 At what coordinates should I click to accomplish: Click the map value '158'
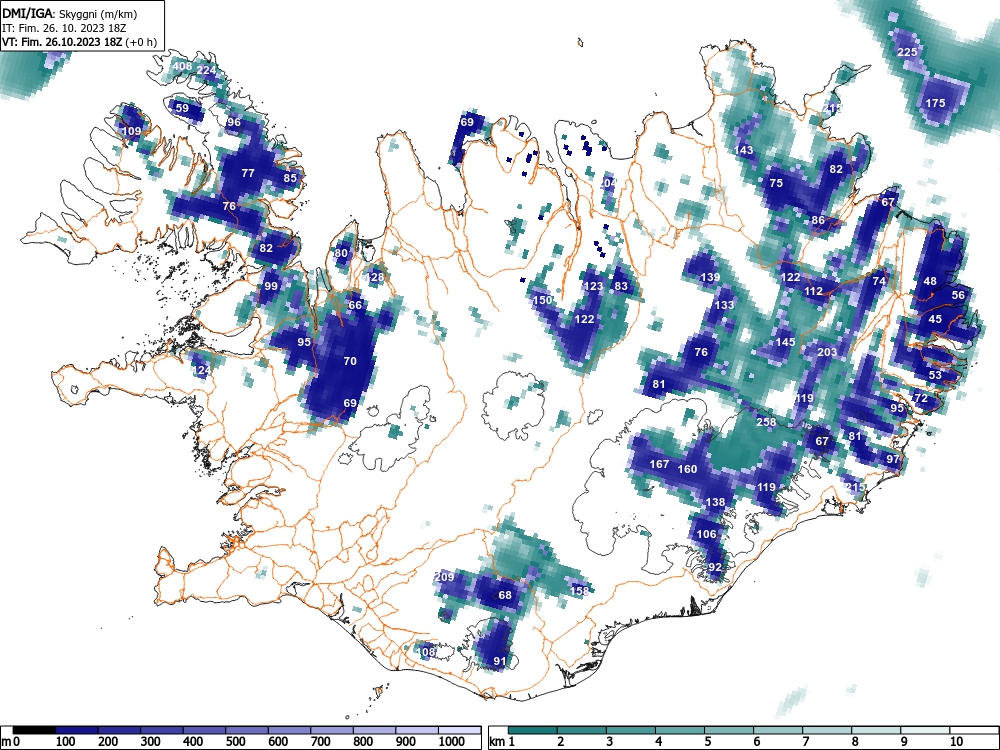[x=580, y=591]
